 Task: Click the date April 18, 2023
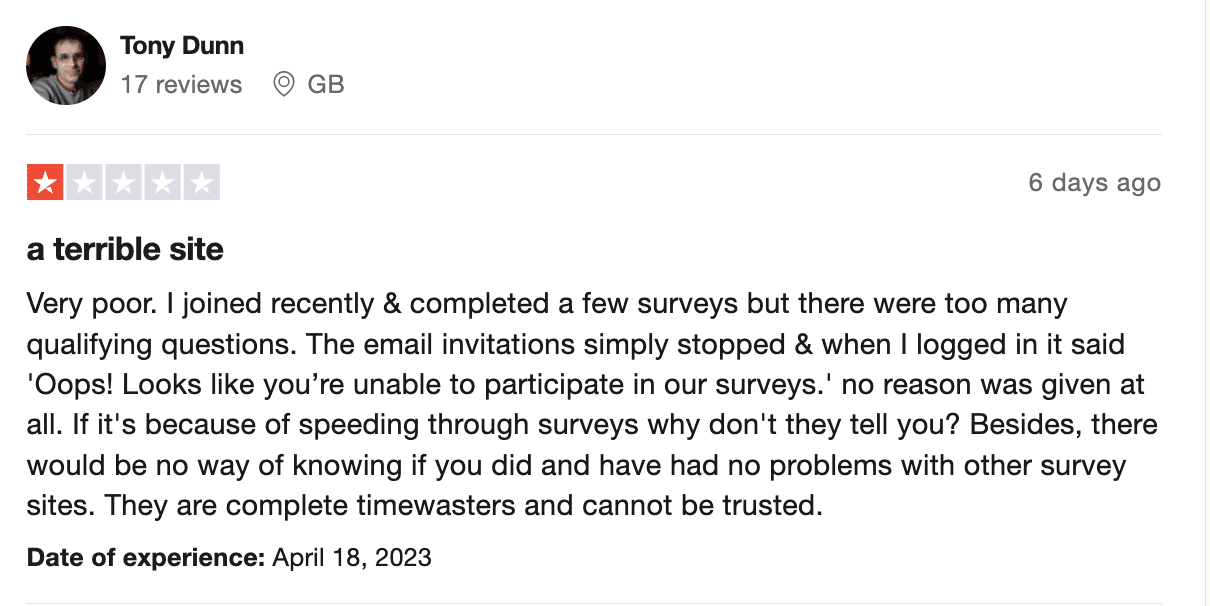coord(352,557)
